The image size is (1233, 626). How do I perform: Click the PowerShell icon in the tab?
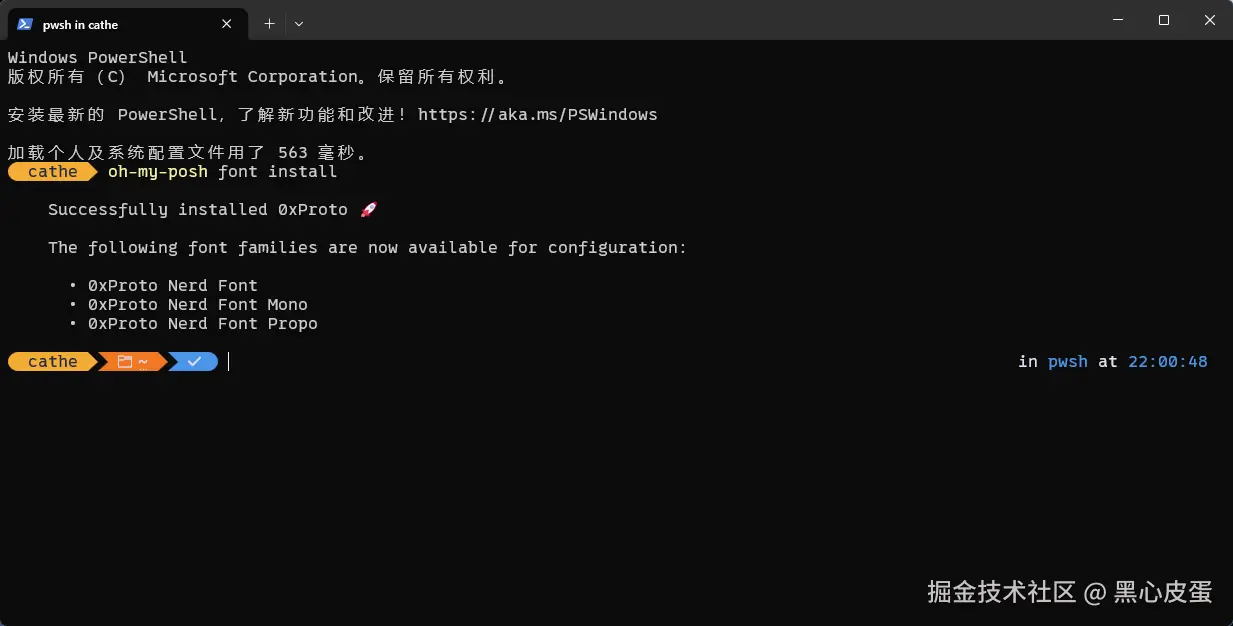coord(25,24)
